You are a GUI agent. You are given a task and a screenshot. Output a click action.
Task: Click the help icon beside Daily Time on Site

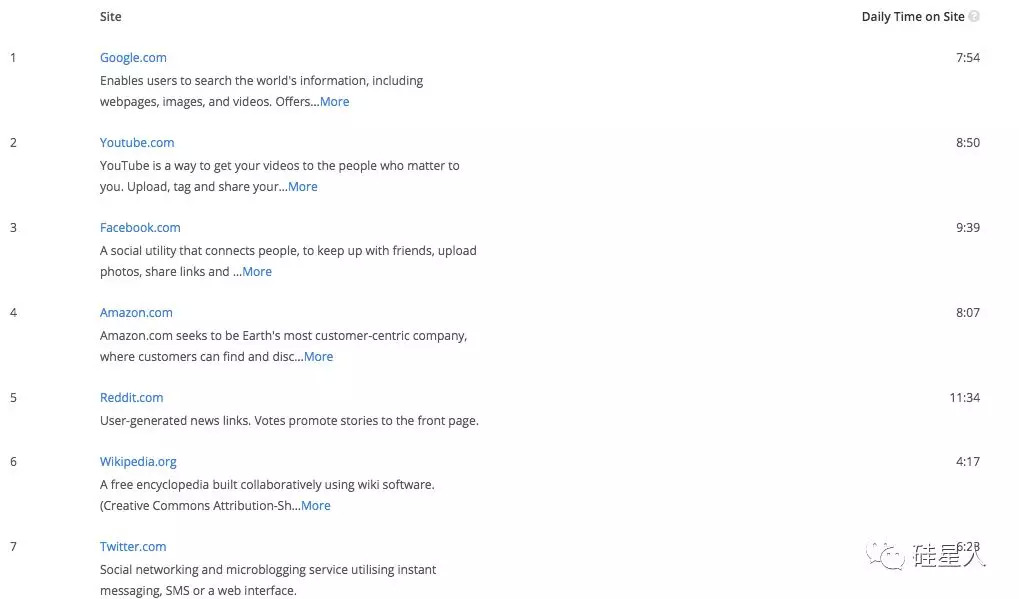click(974, 17)
